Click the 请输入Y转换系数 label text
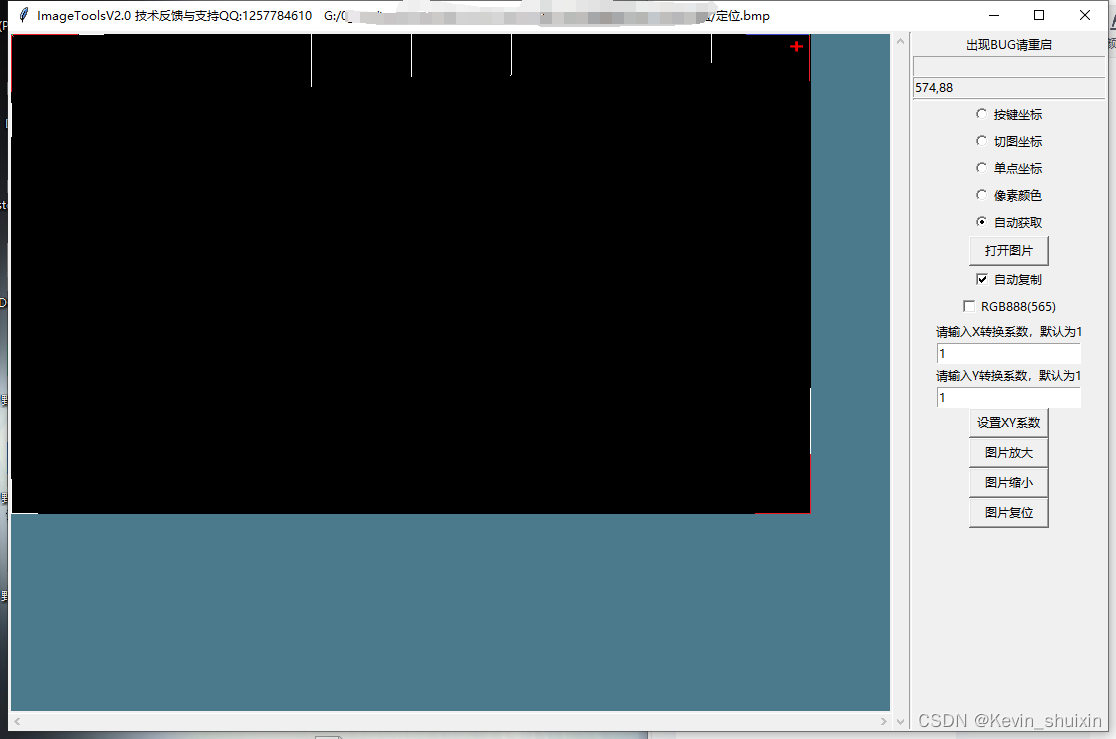 [1009, 376]
